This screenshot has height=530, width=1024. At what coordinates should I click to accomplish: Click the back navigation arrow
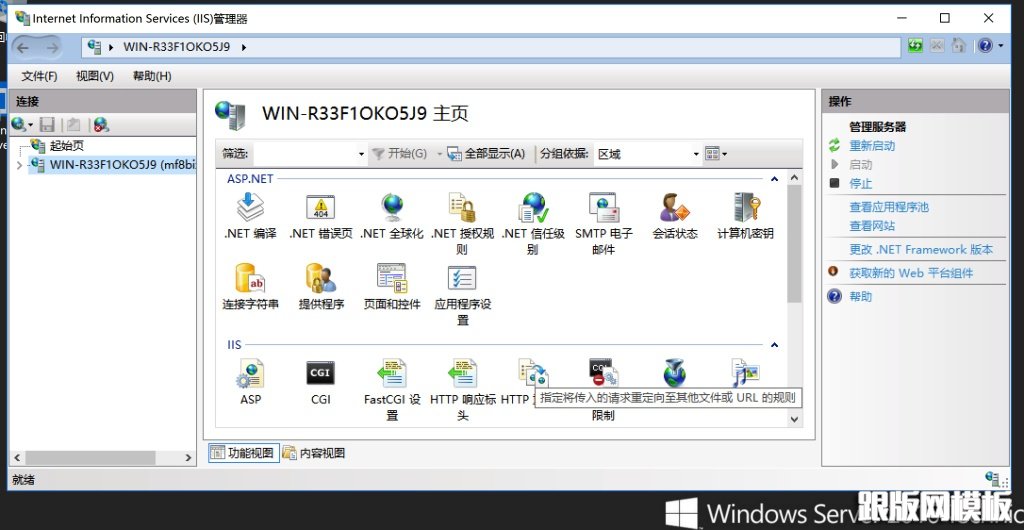pos(23,48)
